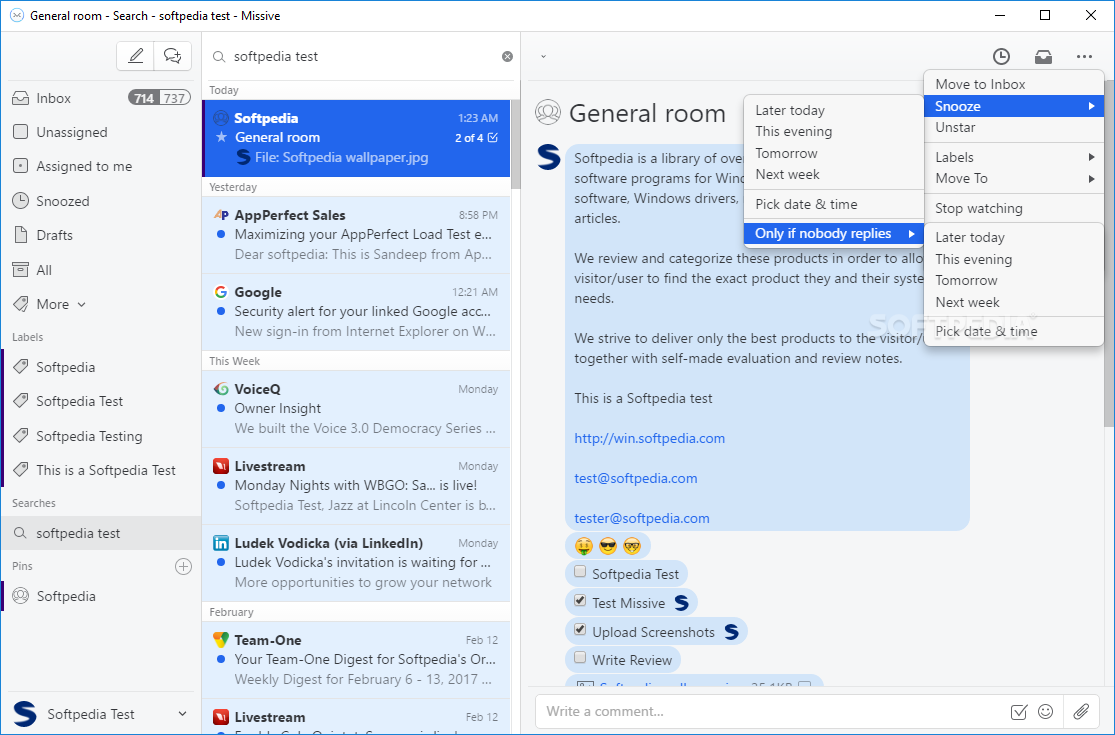The image size is (1115, 735).
Task: Click the Inbox tray icon in sidebar
Action: tap(21, 98)
